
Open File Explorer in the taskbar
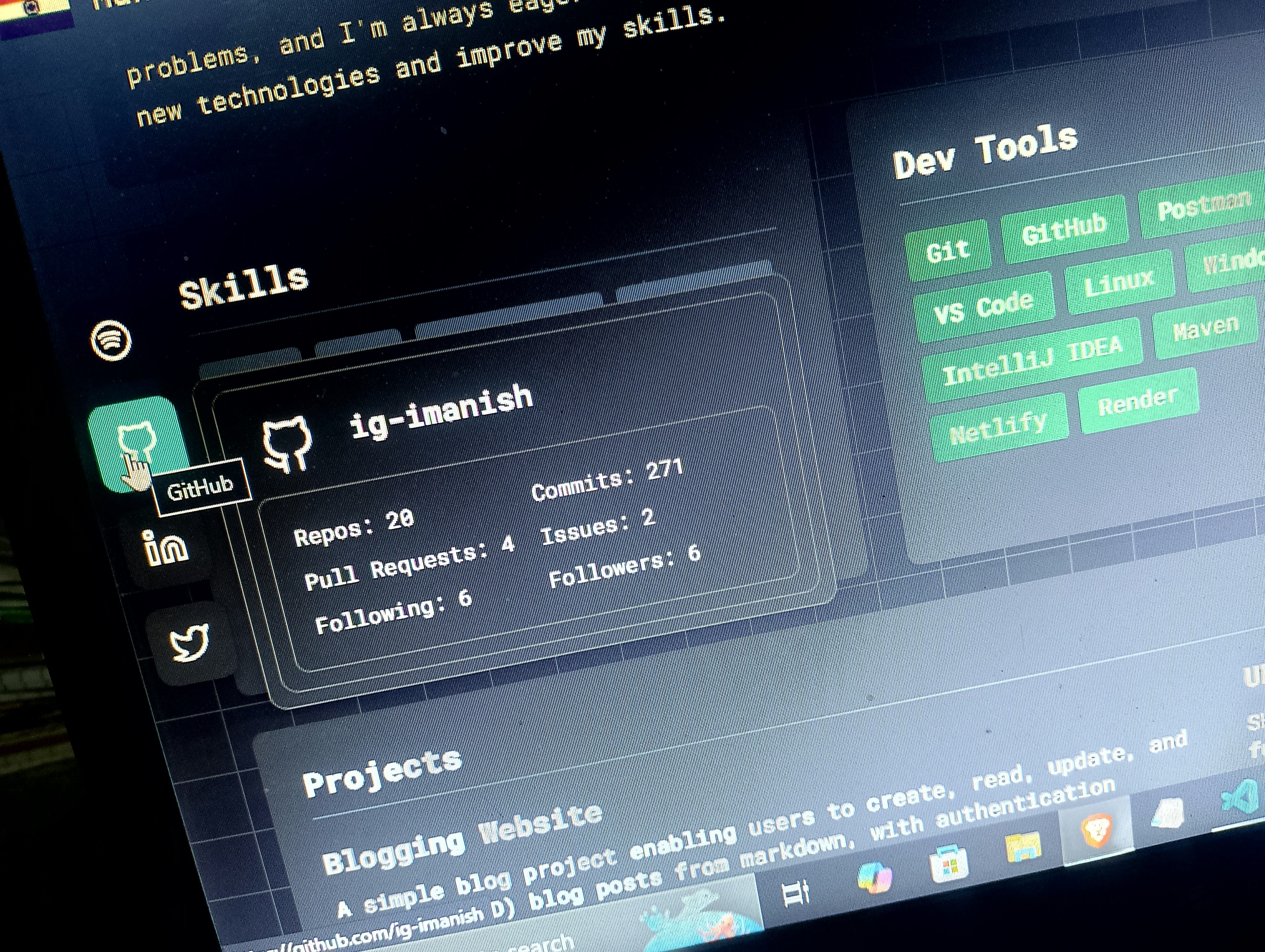1023,848
